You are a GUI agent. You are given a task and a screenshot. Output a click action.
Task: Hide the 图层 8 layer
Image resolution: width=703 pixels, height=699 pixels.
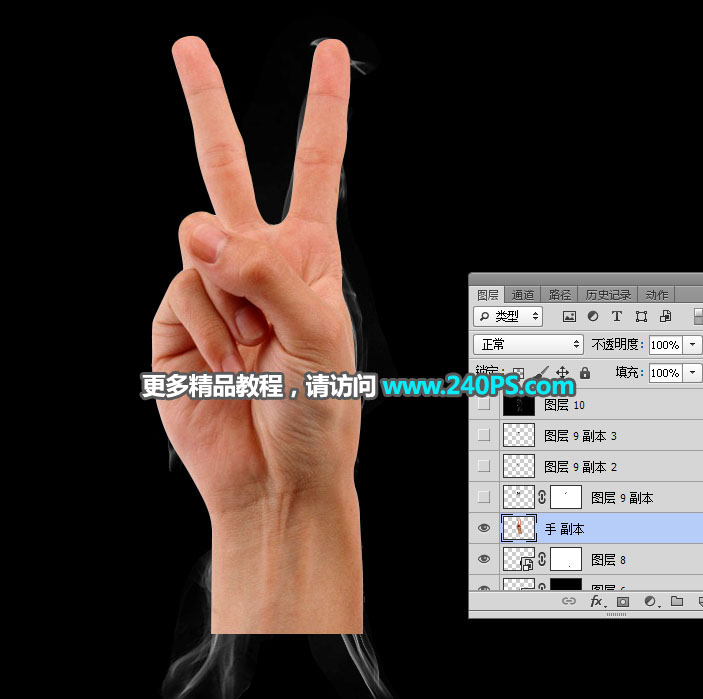pos(484,559)
